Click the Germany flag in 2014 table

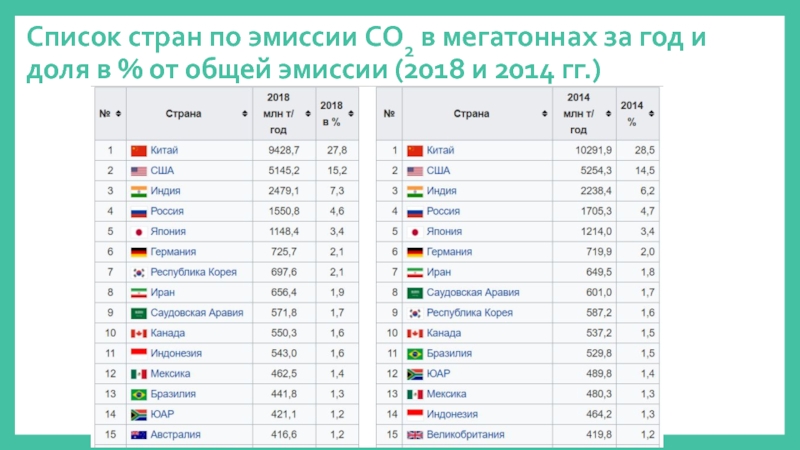coord(415,252)
